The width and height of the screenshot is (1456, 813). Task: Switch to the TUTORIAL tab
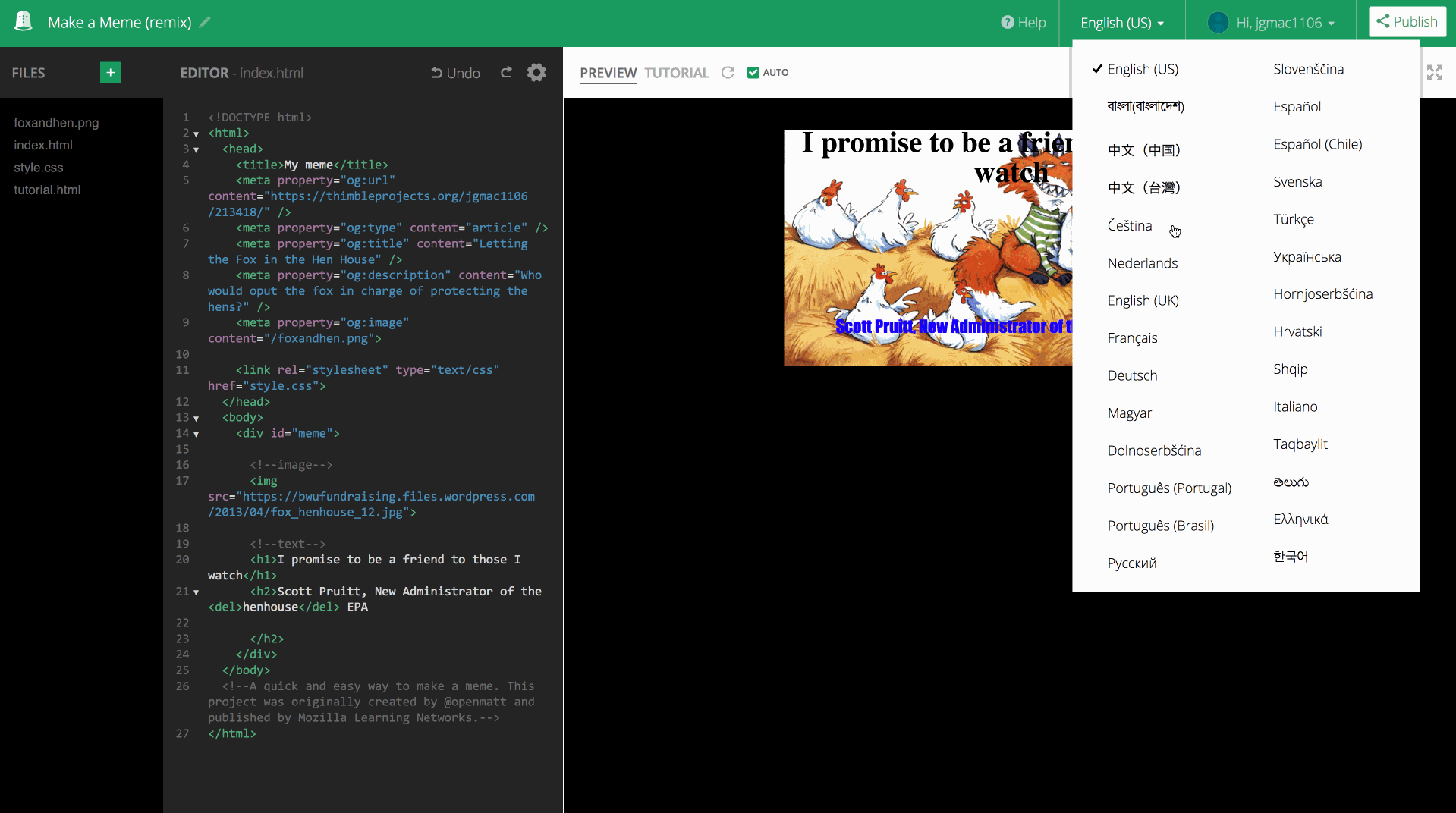[677, 73]
